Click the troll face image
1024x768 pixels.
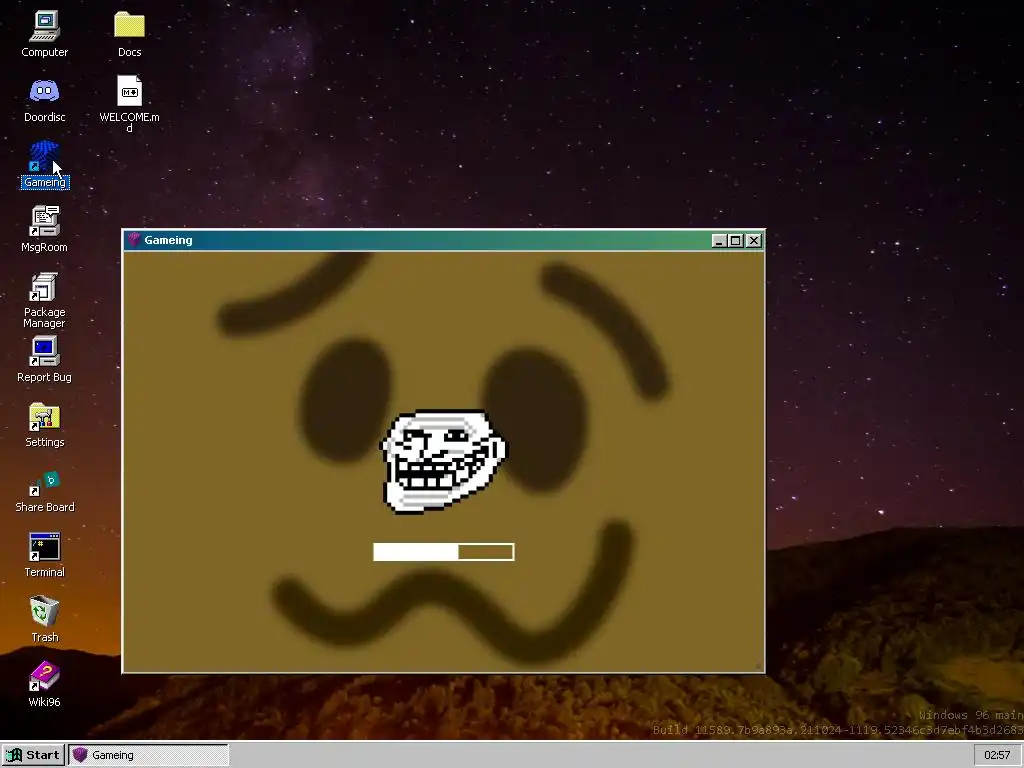point(443,461)
